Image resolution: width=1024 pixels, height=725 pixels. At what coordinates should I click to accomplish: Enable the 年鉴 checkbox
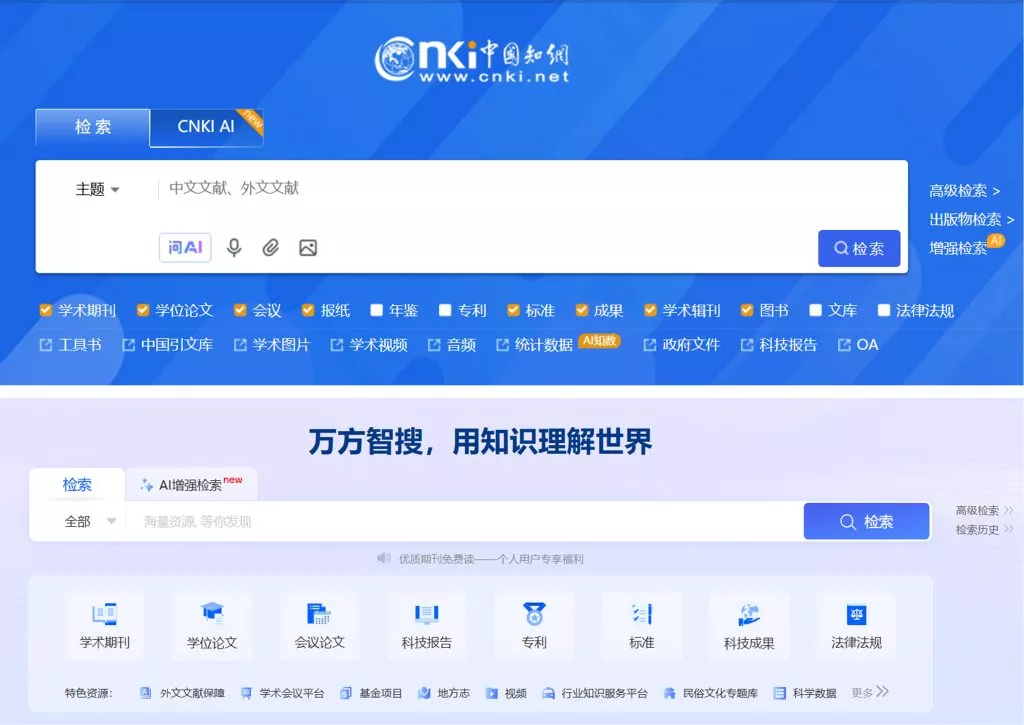tap(376, 310)
